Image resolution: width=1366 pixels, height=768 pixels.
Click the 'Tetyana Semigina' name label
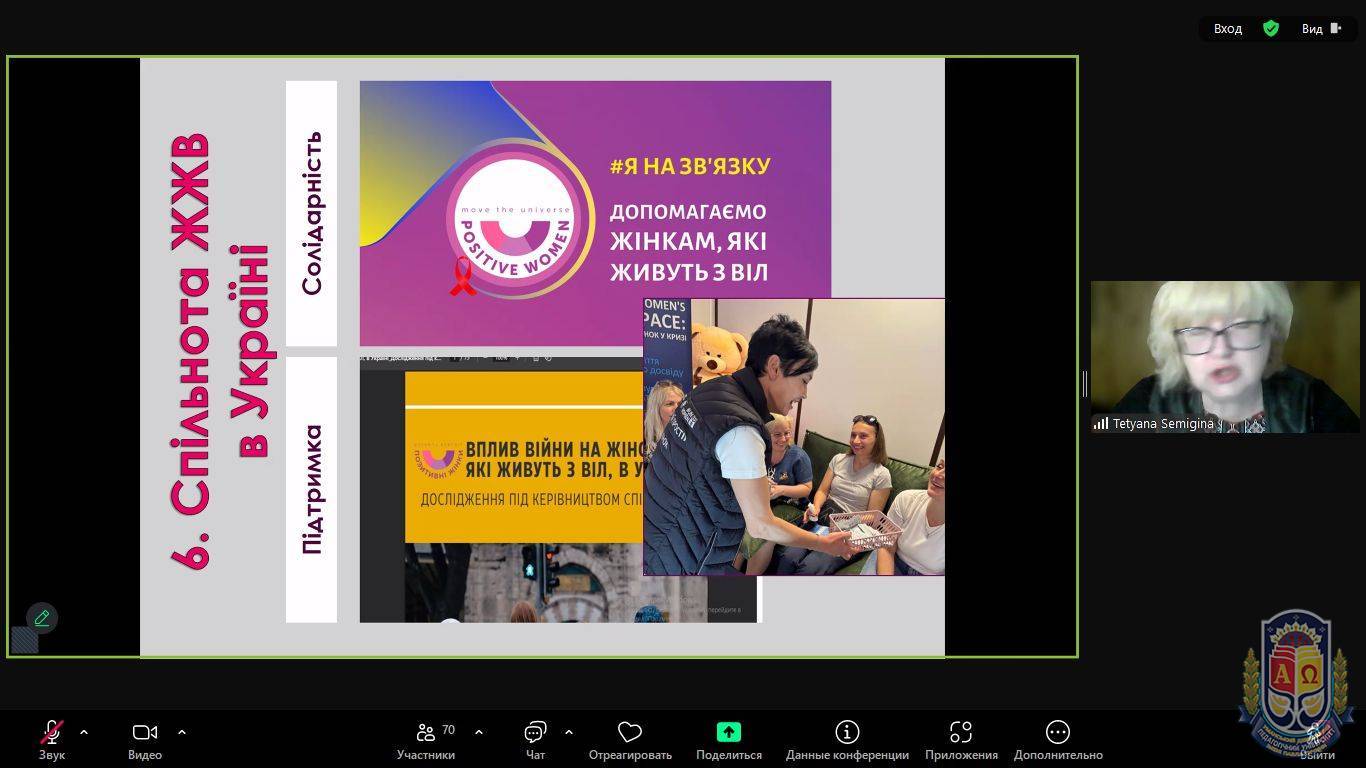1163,424
